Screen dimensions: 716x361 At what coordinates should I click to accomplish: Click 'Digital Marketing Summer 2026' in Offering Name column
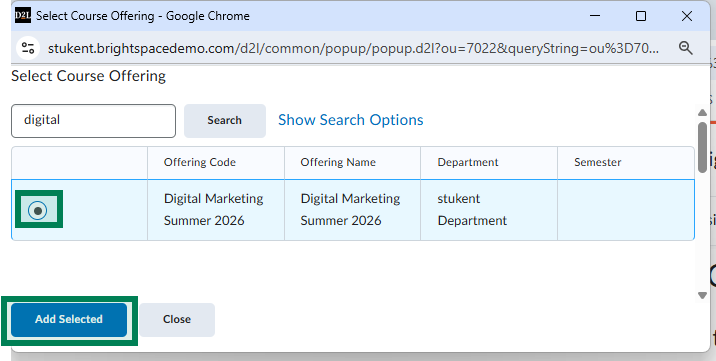(350, 209)
